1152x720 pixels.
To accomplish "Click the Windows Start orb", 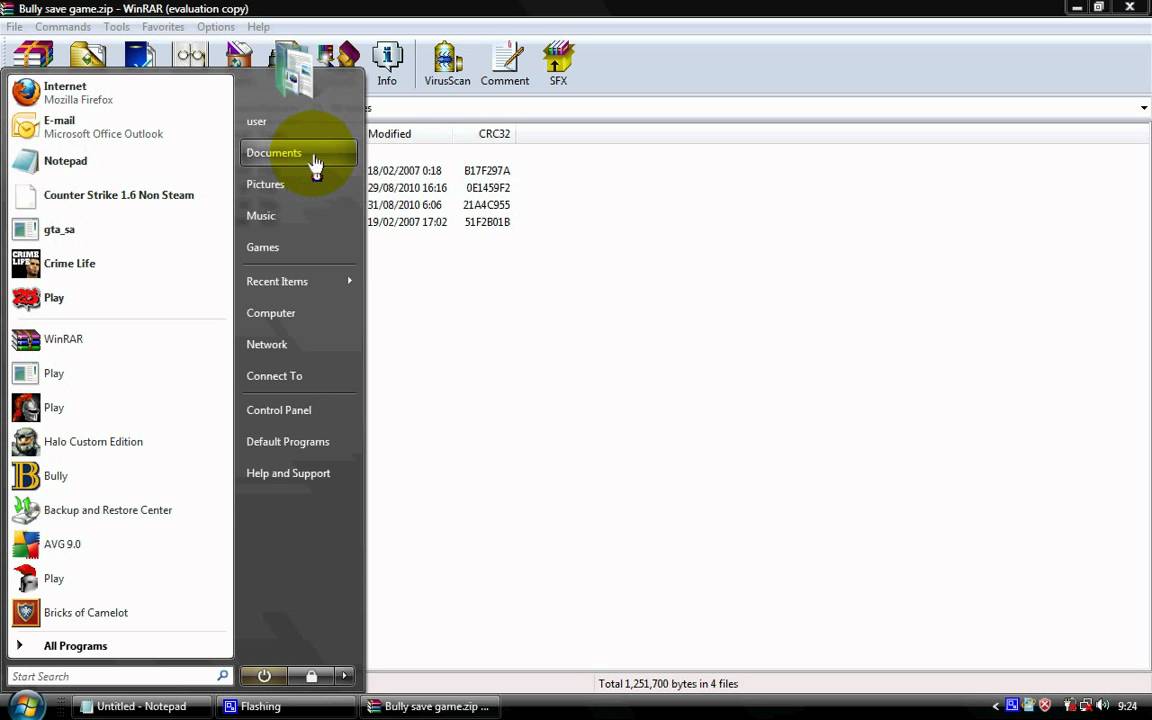I will (26, 706).
